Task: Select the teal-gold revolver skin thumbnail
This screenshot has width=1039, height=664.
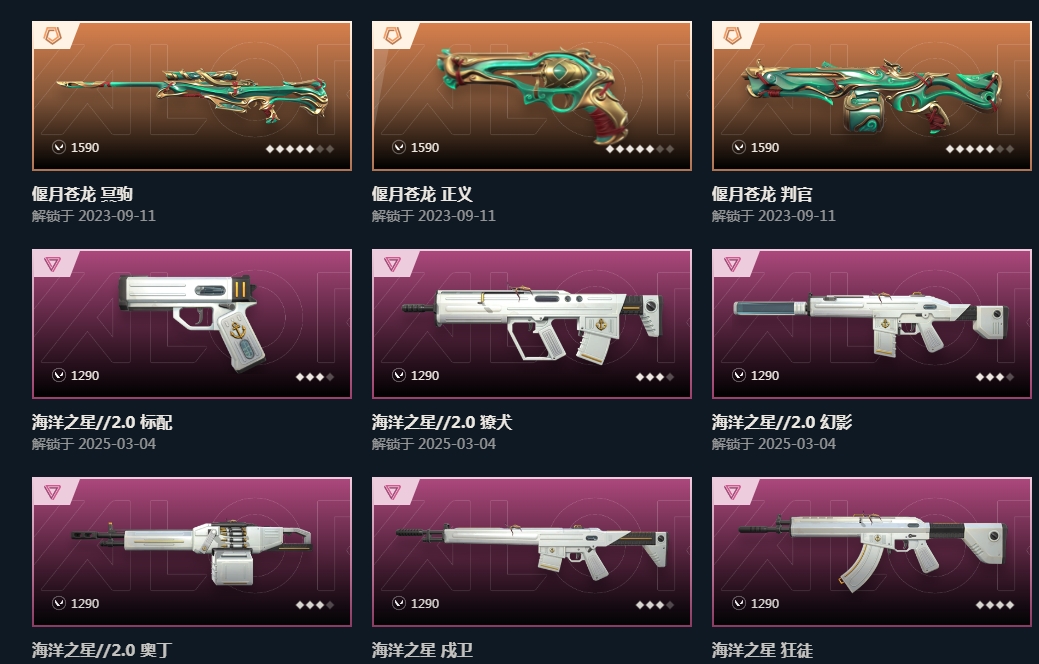Action: 532,96
